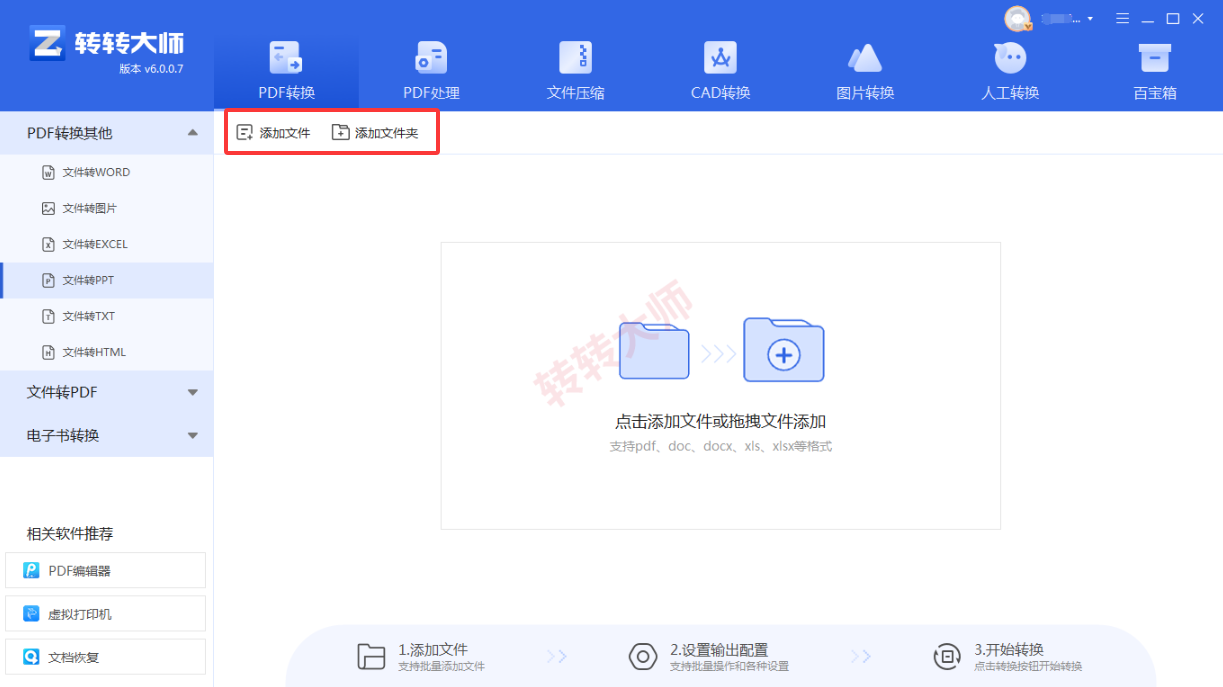Click the 转转大师 Z logo
Image resolution: width=1223 pixels, height=687 pixels.
click(45, 44)
